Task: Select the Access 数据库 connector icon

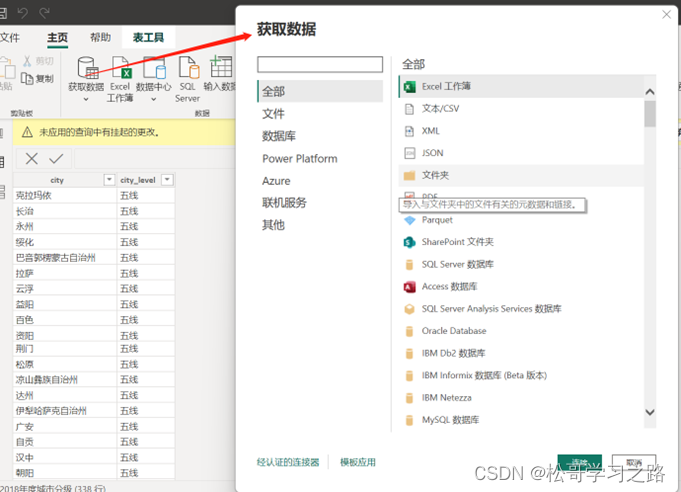Action: pyautogui.click(x=409, y=287)
